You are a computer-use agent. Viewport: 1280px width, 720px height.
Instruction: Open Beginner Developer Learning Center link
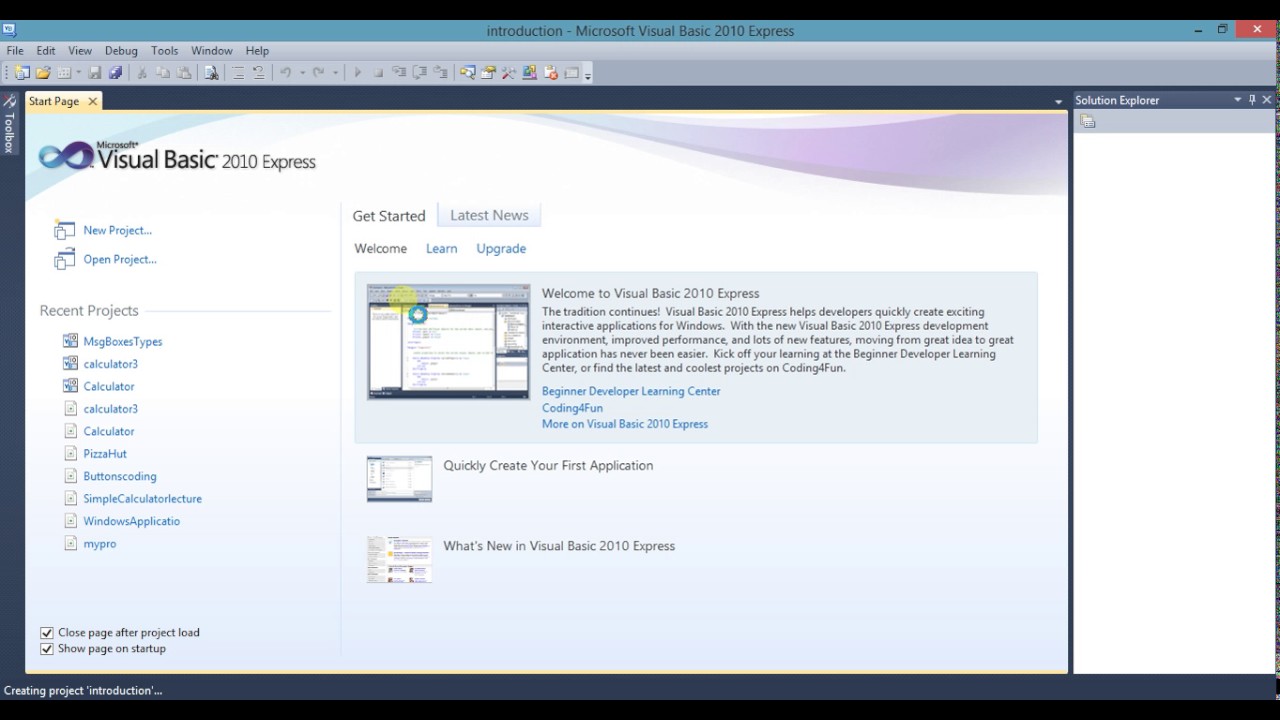(x=631, y=391)
